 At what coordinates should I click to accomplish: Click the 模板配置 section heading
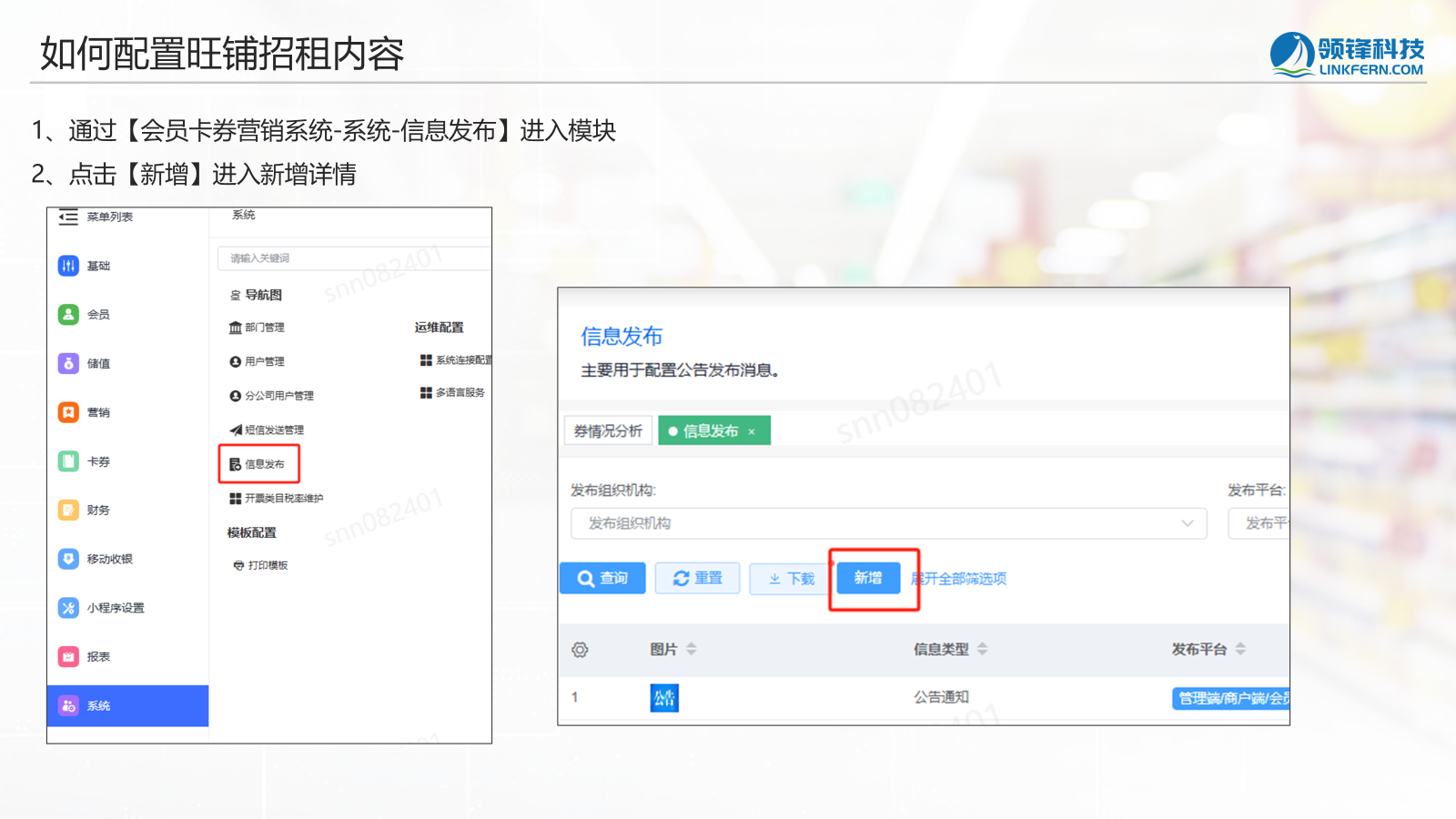click(252, 532)
